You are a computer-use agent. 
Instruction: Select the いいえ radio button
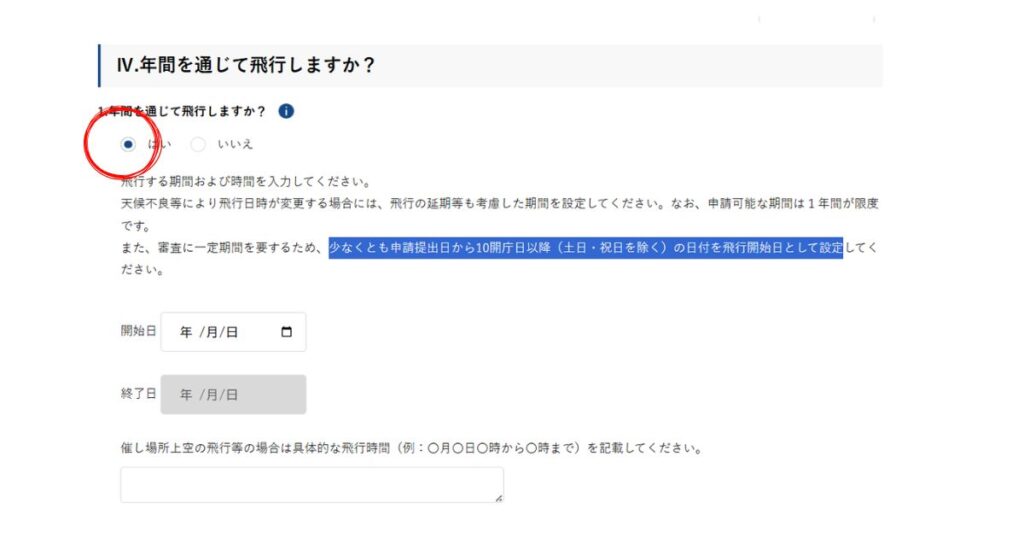click(x=198, y=144)
